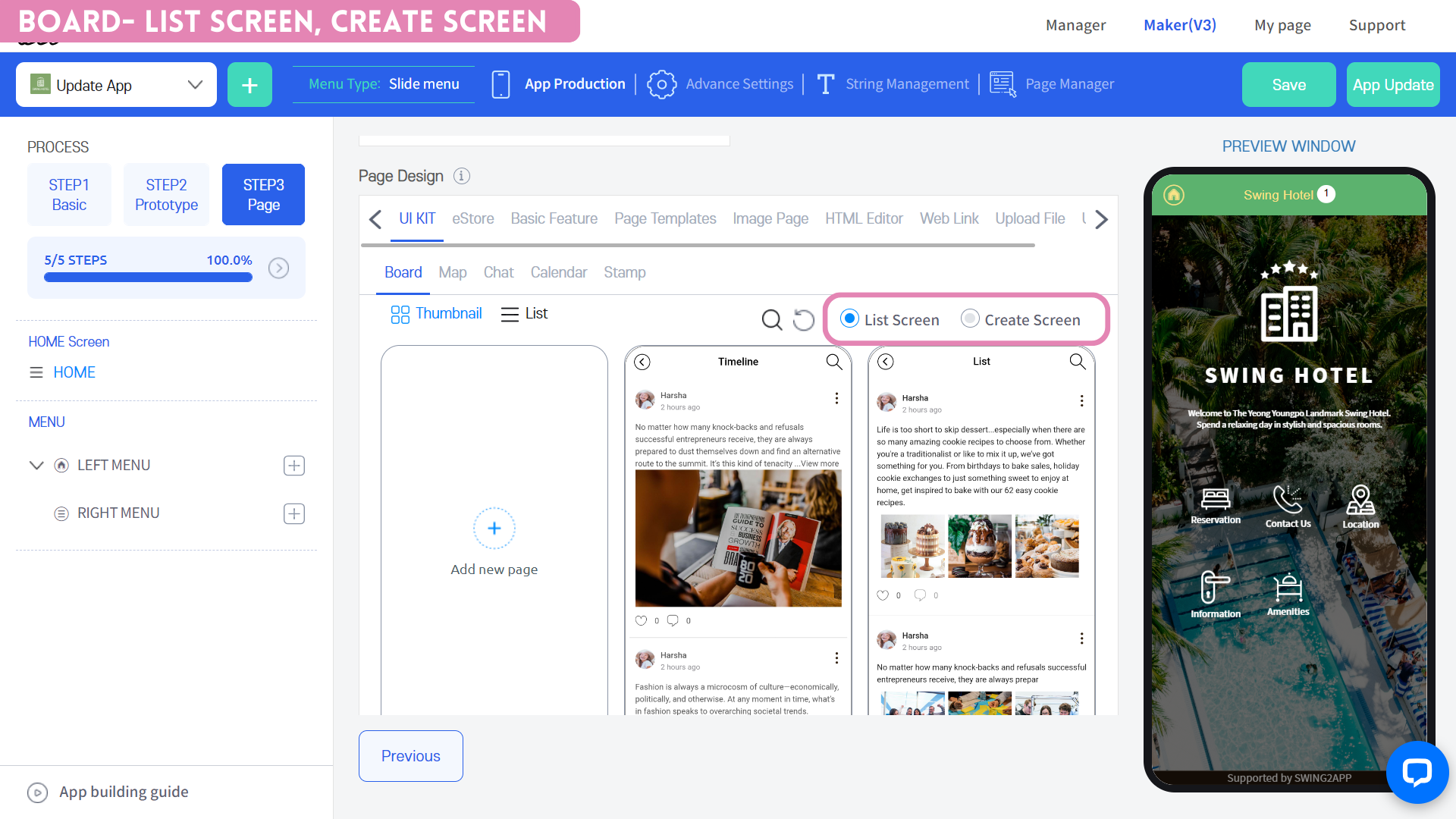Add item to LEFT MENU plus icon
The image size is (1456, 819).
point(294,466)
